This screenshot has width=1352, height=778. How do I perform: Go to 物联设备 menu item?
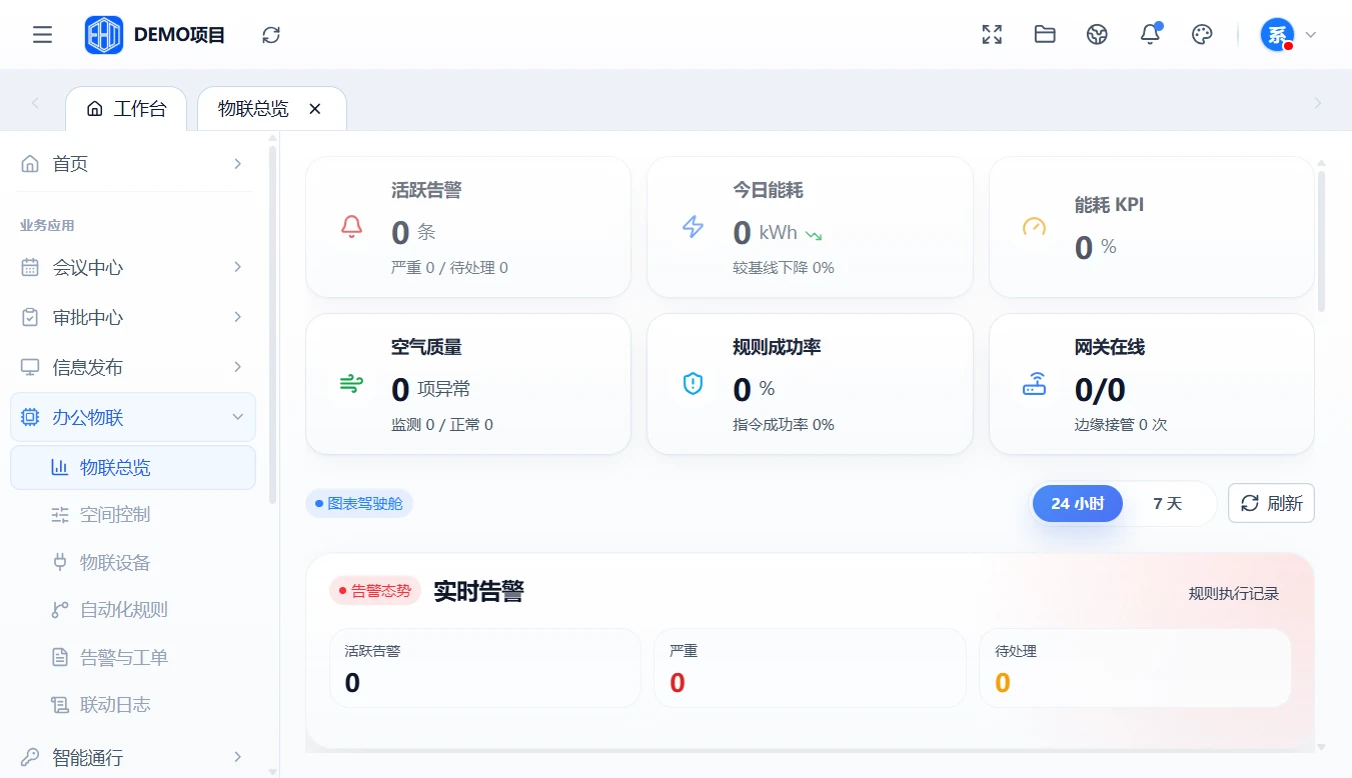pyautogui.click(x=132, y=562)
